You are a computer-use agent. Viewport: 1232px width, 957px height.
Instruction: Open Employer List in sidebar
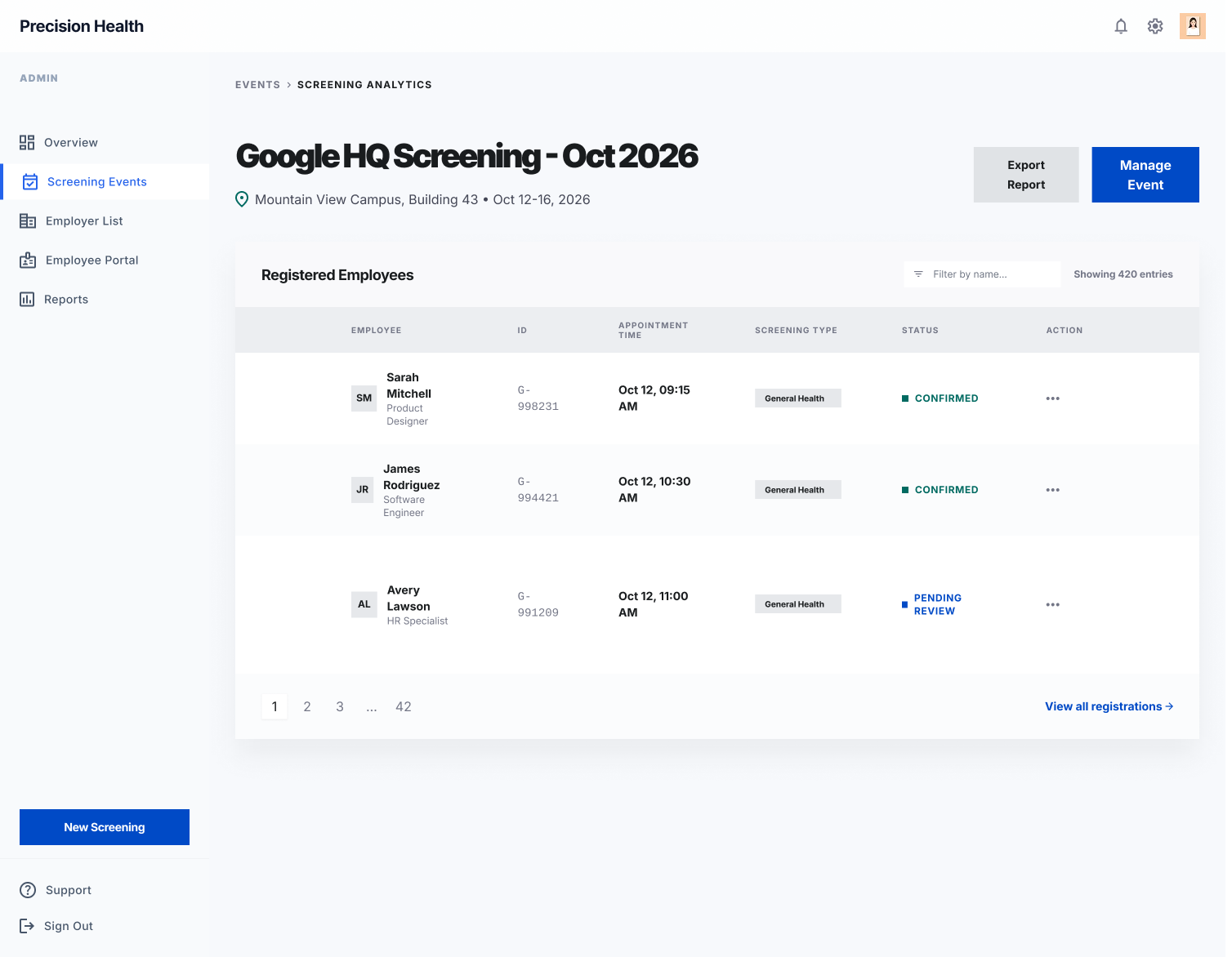click(105, 221)
